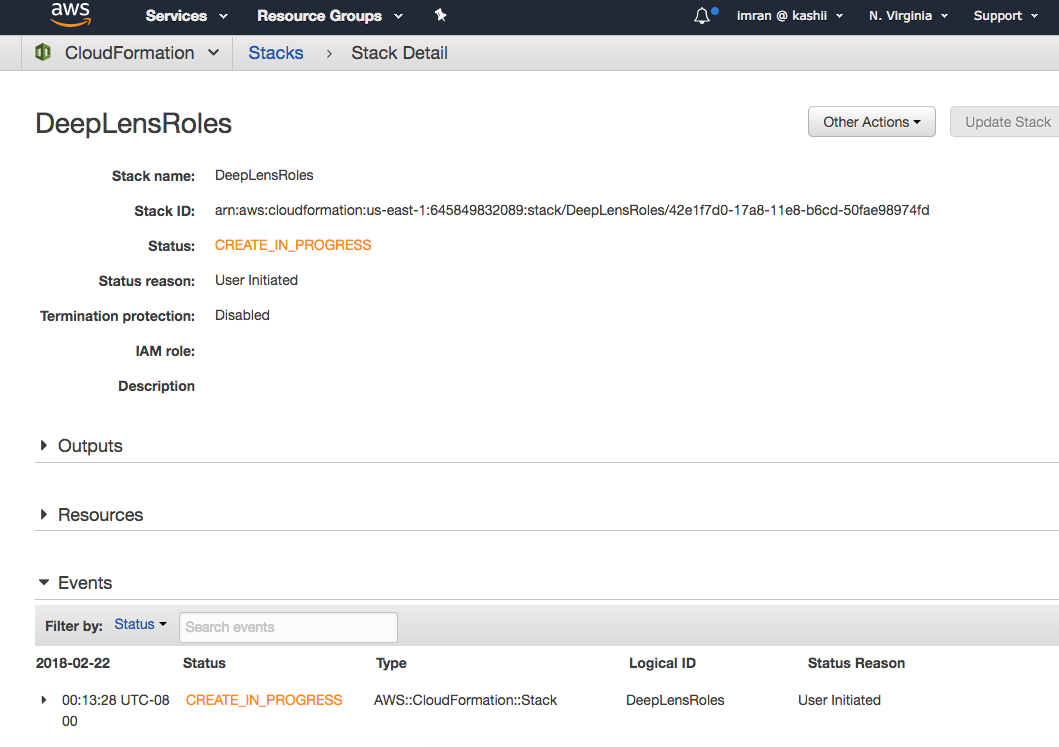
Task: Click the event's CREATE_IN_PROGRESS status cell
Action: pos(264,700)
